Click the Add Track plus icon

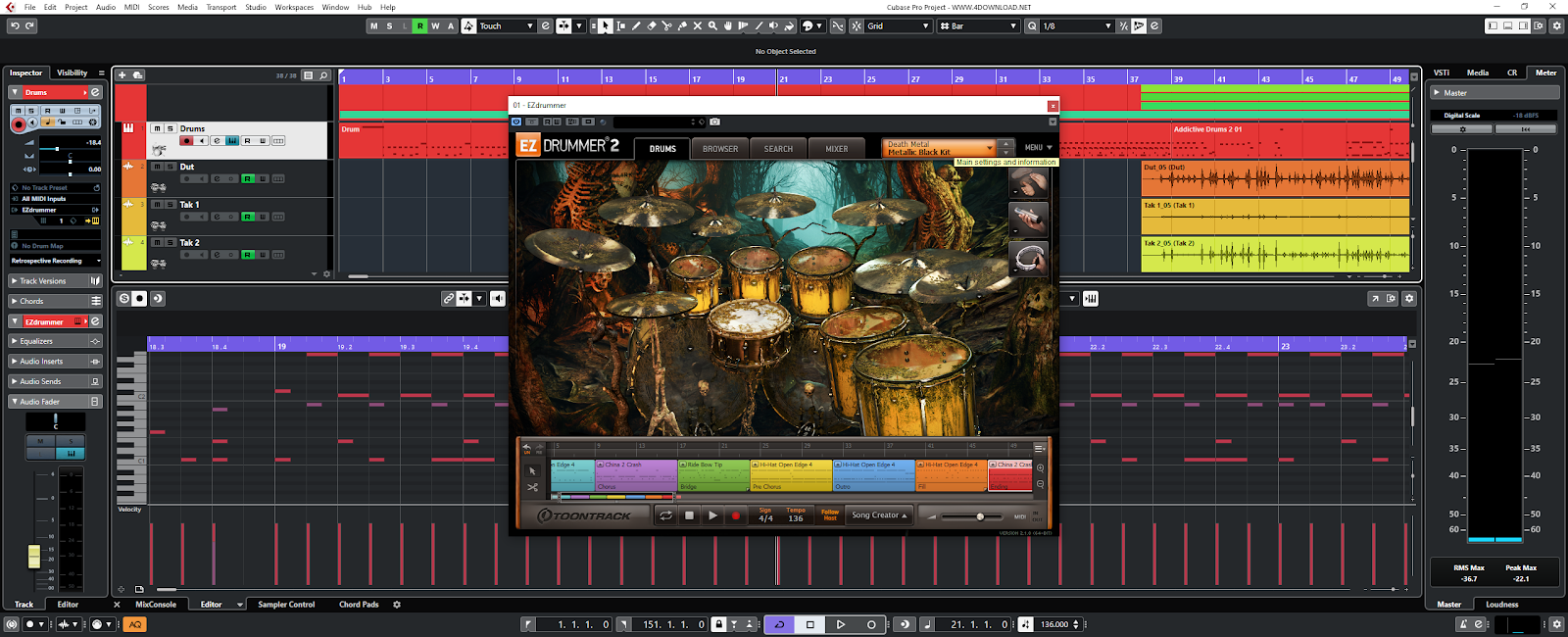coord(122,75)
